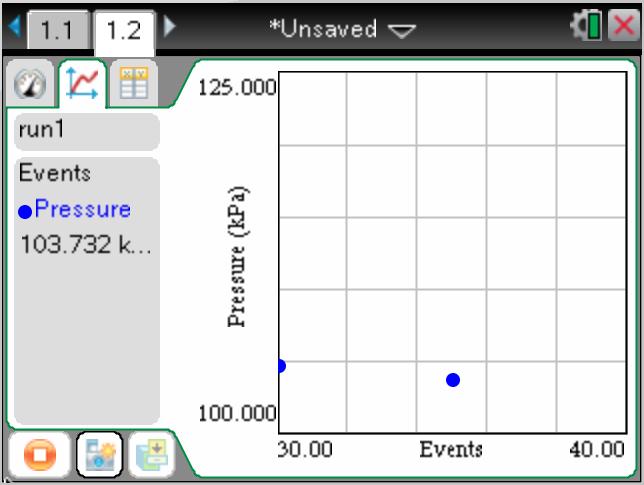Select the blue data point mid-graph
The height and width of the screenshot is (485, 644).
click(453, 380)
